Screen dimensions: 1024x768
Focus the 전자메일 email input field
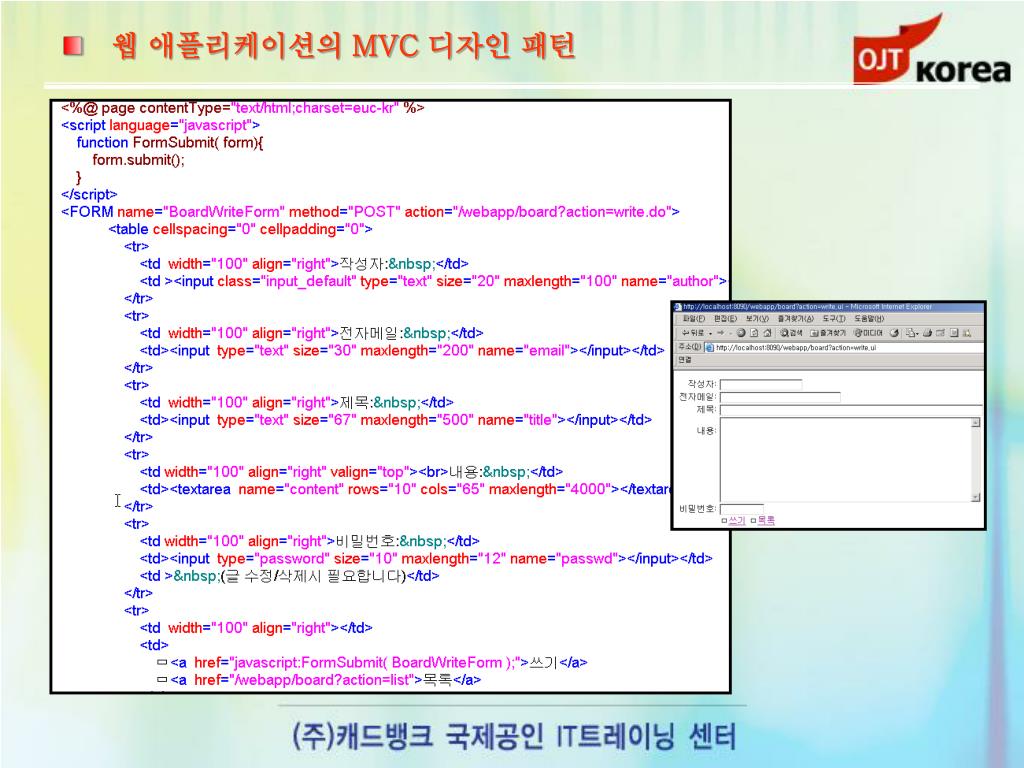780,397
